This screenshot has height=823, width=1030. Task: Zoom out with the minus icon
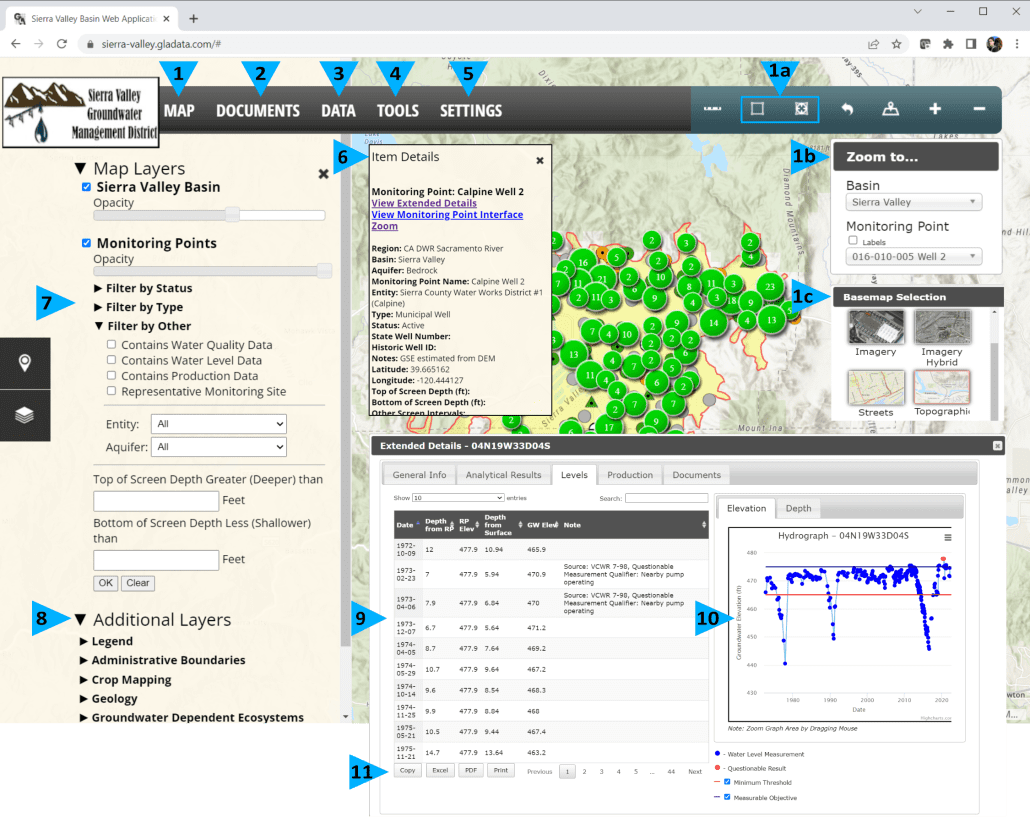coord(979,109)
